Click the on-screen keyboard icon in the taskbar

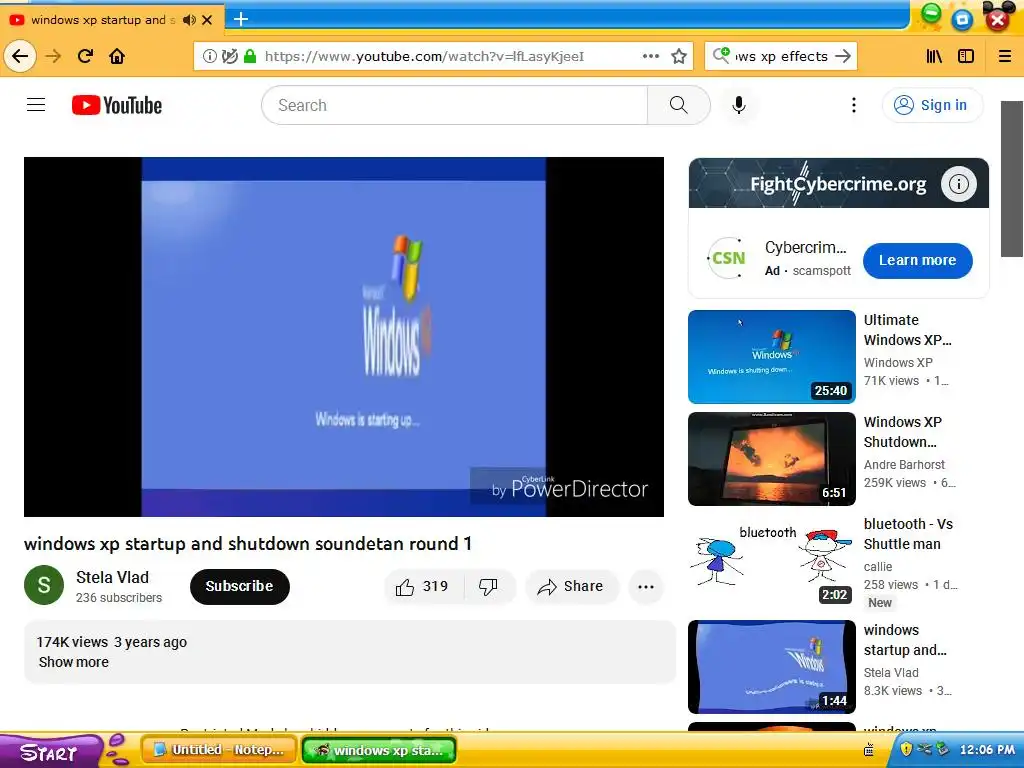[x=869, y=750]
